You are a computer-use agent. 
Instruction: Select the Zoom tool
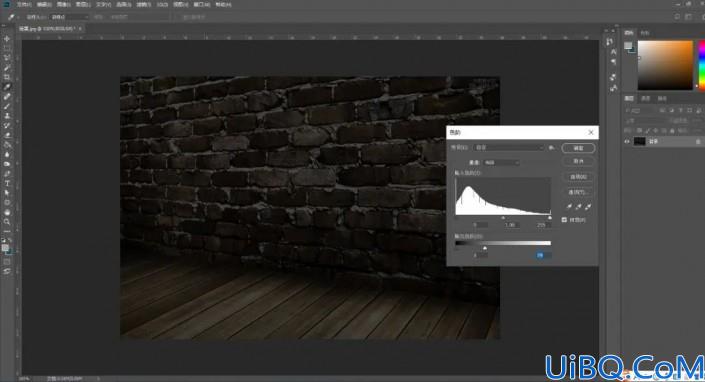tap(7, 222)
